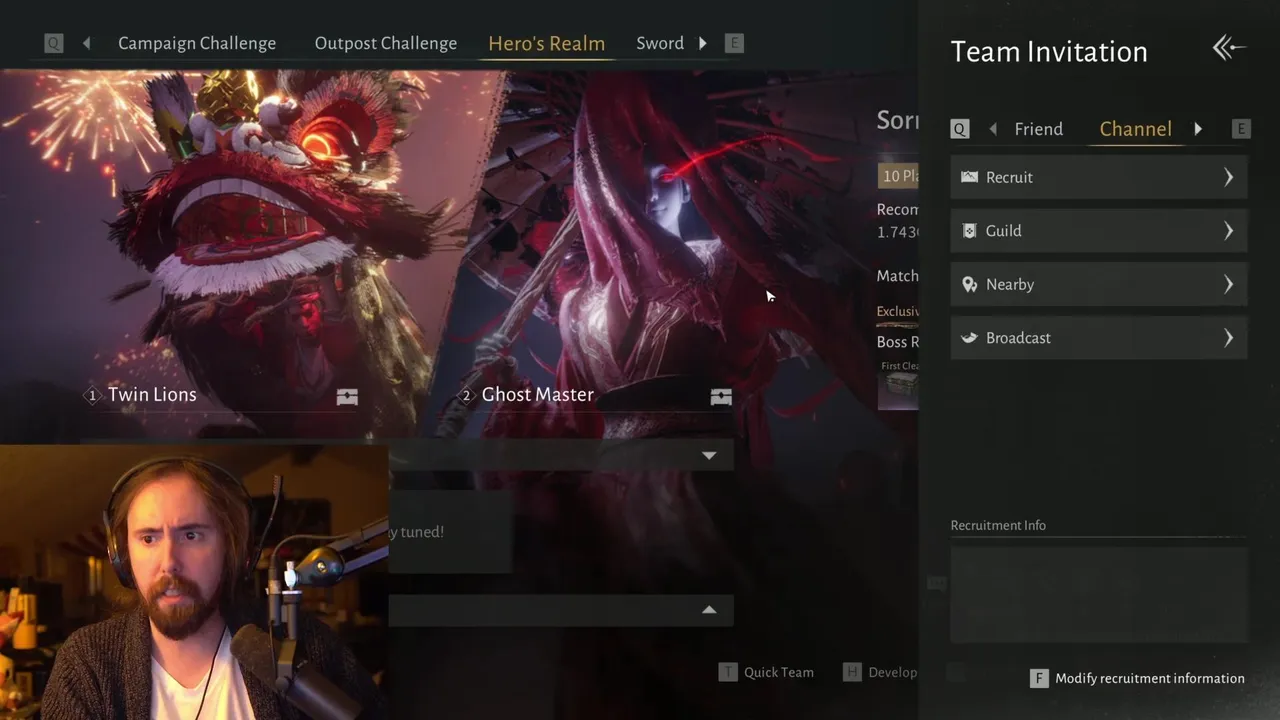Click the Broadcast megaphone icon

pyautogui.click(x=969, y=338)
